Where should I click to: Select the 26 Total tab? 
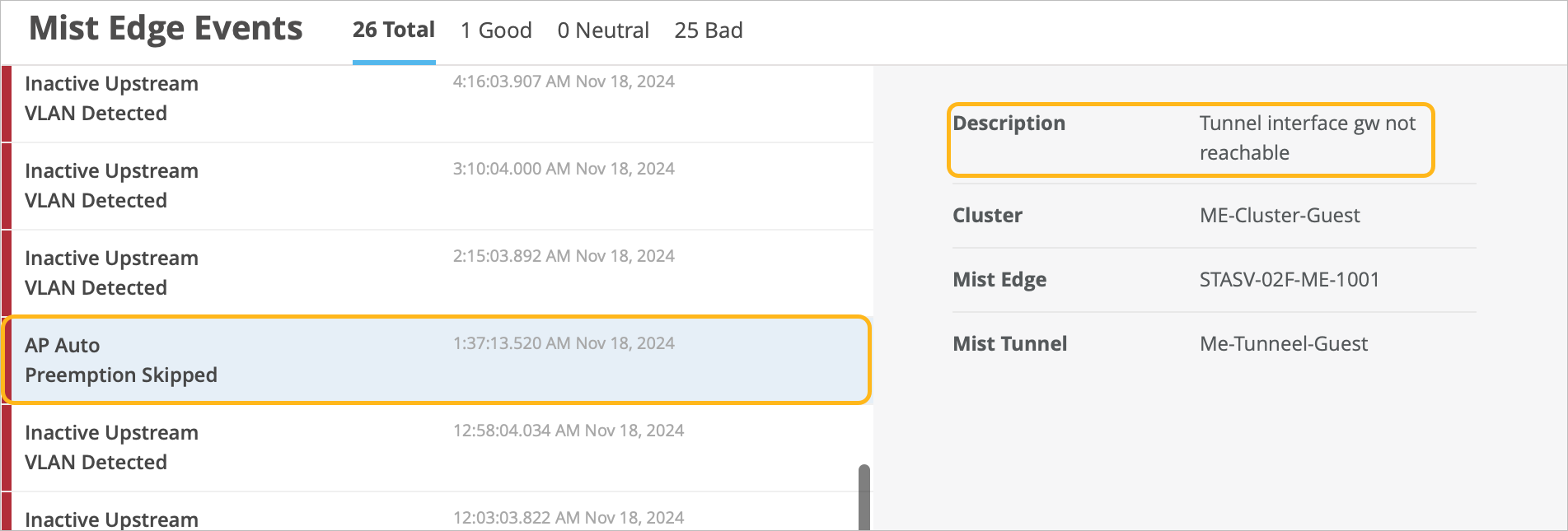coord(393,30)
